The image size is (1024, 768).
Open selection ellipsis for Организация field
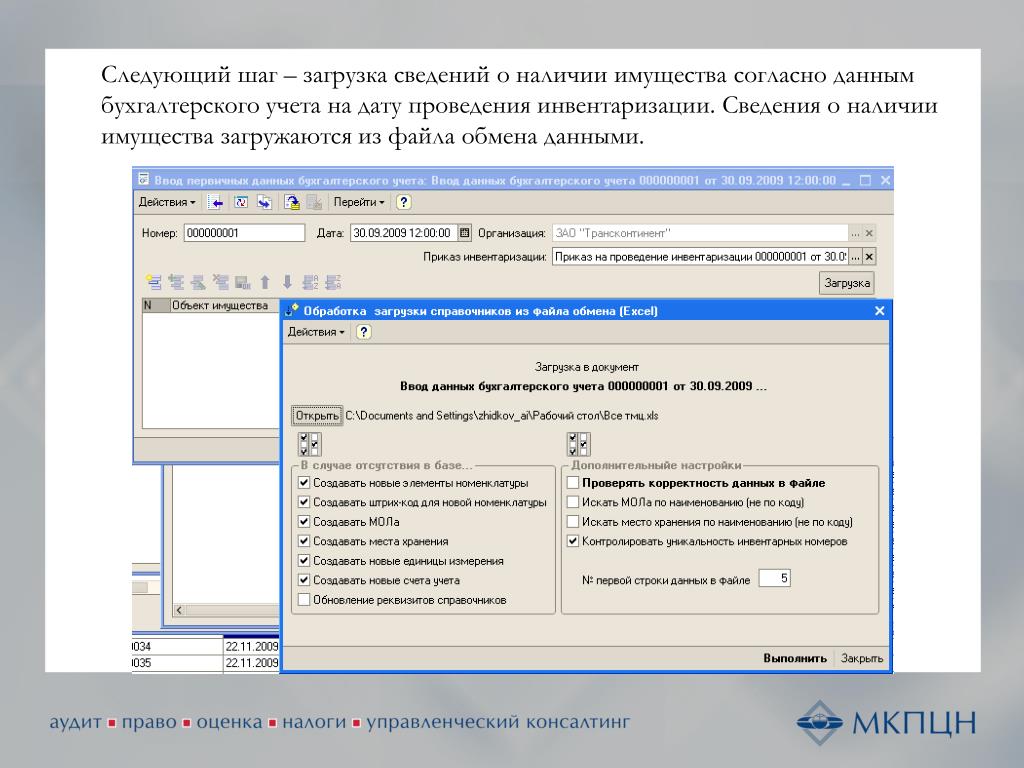click(x=856, y=233)
